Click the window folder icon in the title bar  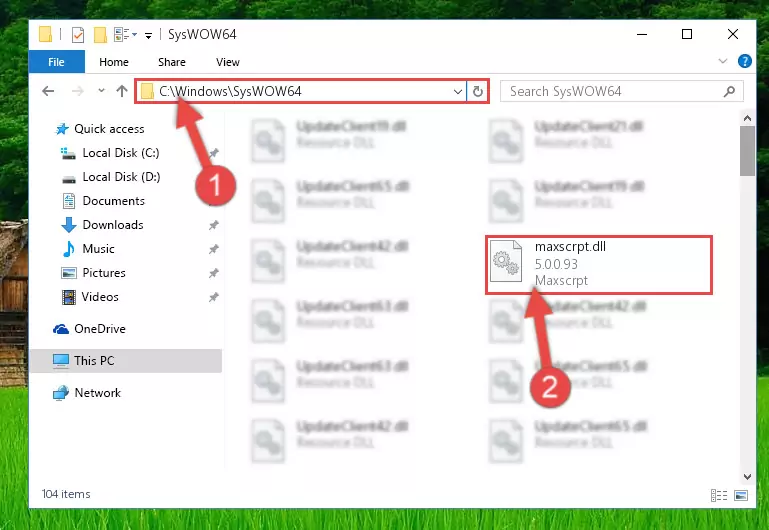coord(45,34)
